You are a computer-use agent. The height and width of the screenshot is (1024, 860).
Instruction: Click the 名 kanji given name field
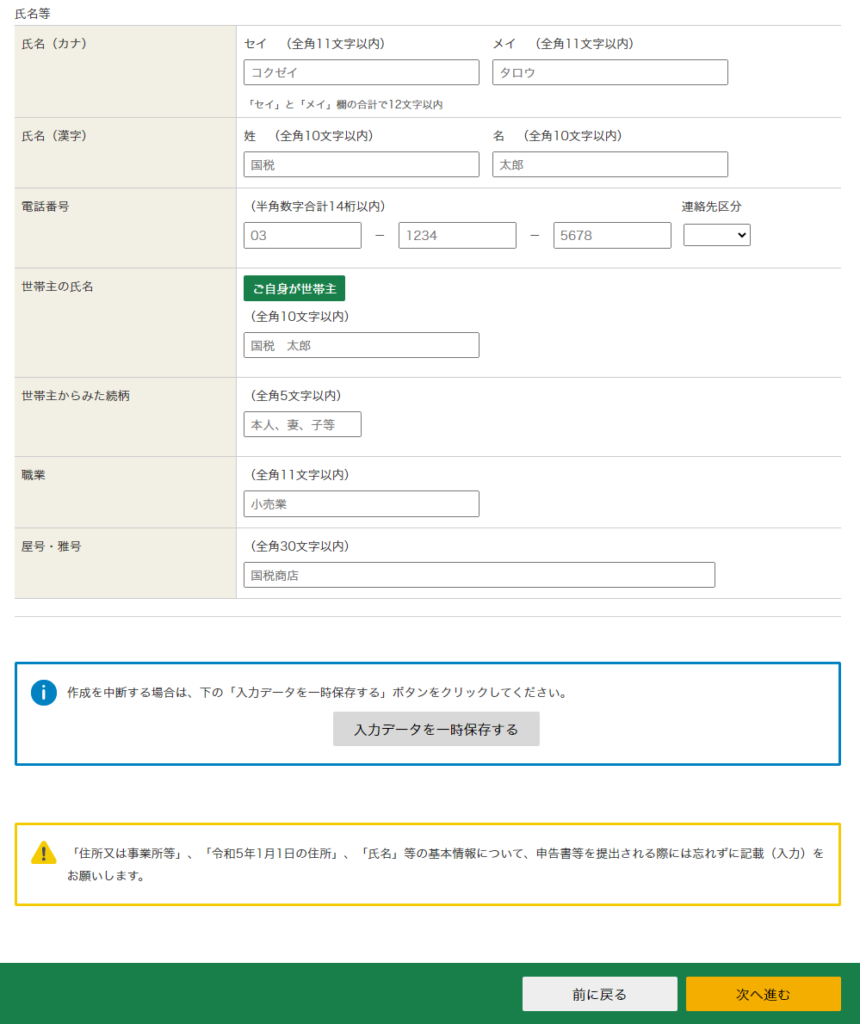609,165
